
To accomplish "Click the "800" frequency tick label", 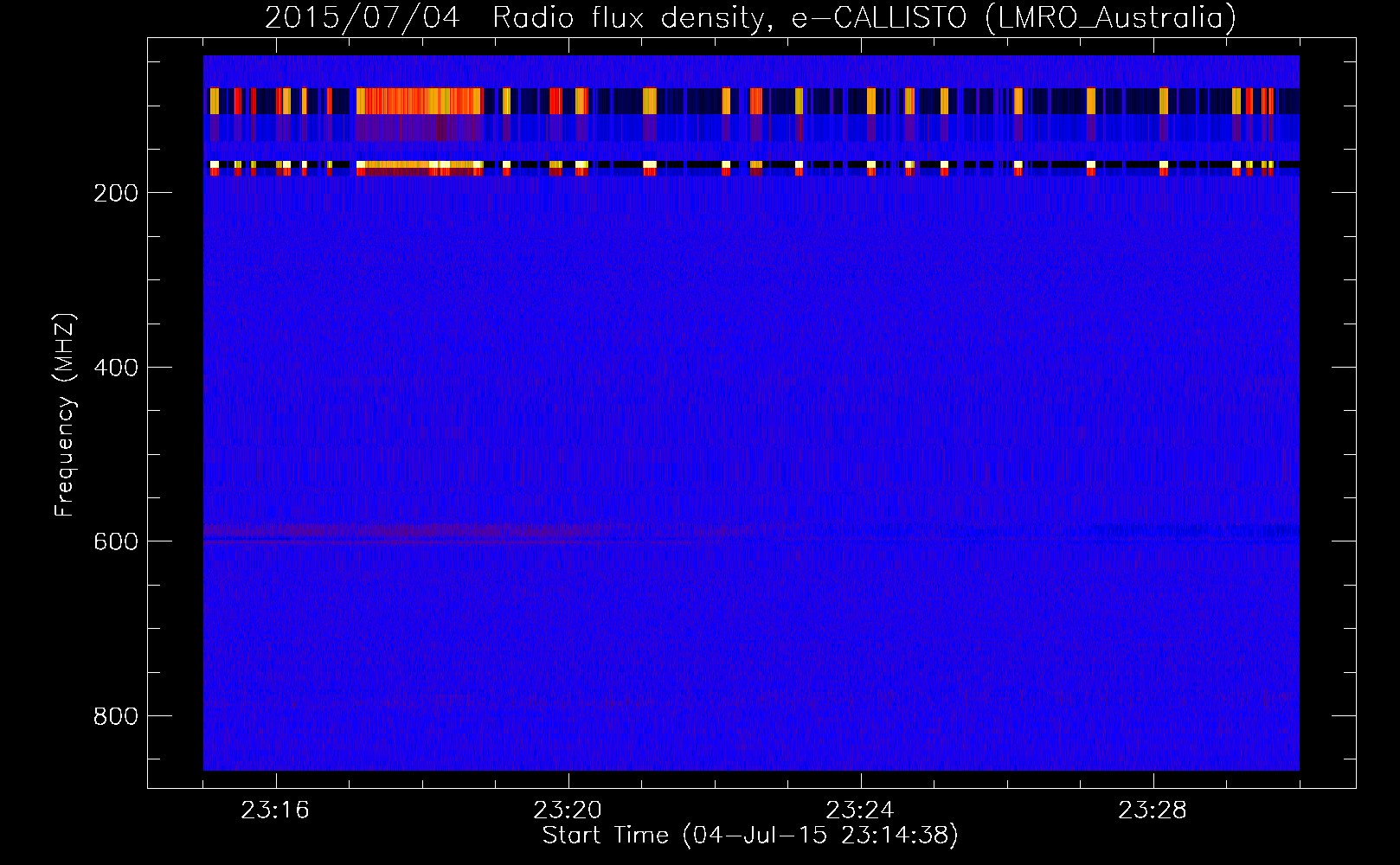I will [115, 716].
